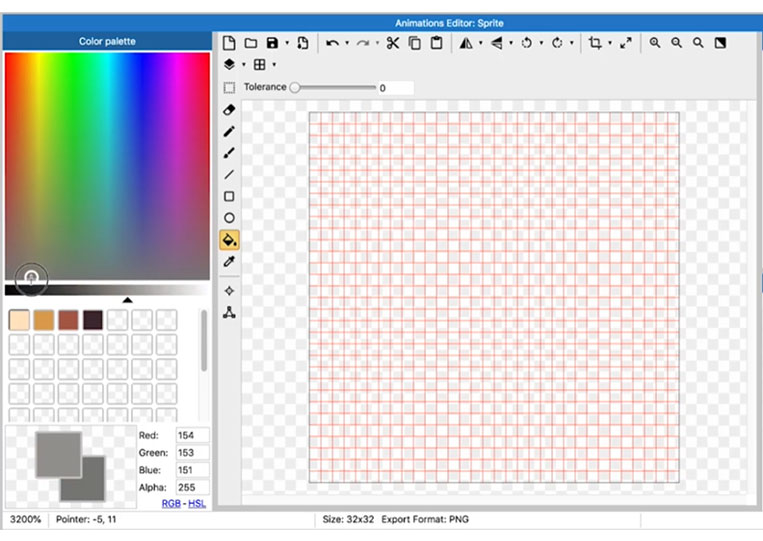Screen dimensions: 763x541
Task: Click the layers stack icon
Action: (229, 64)
